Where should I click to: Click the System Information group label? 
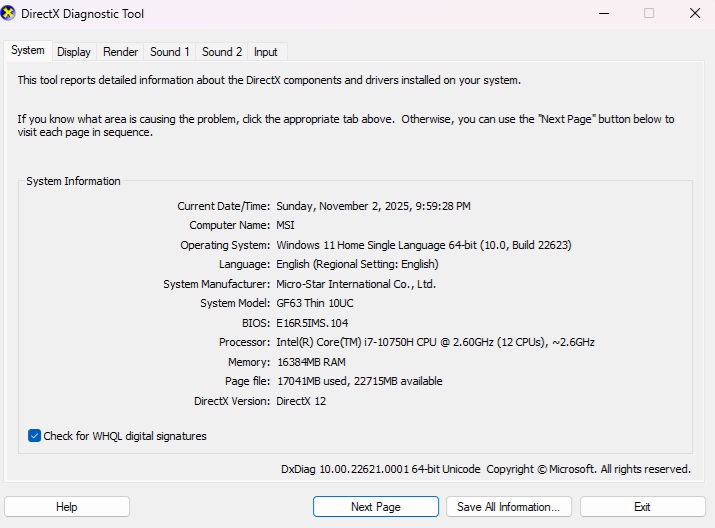click(73, 181)
